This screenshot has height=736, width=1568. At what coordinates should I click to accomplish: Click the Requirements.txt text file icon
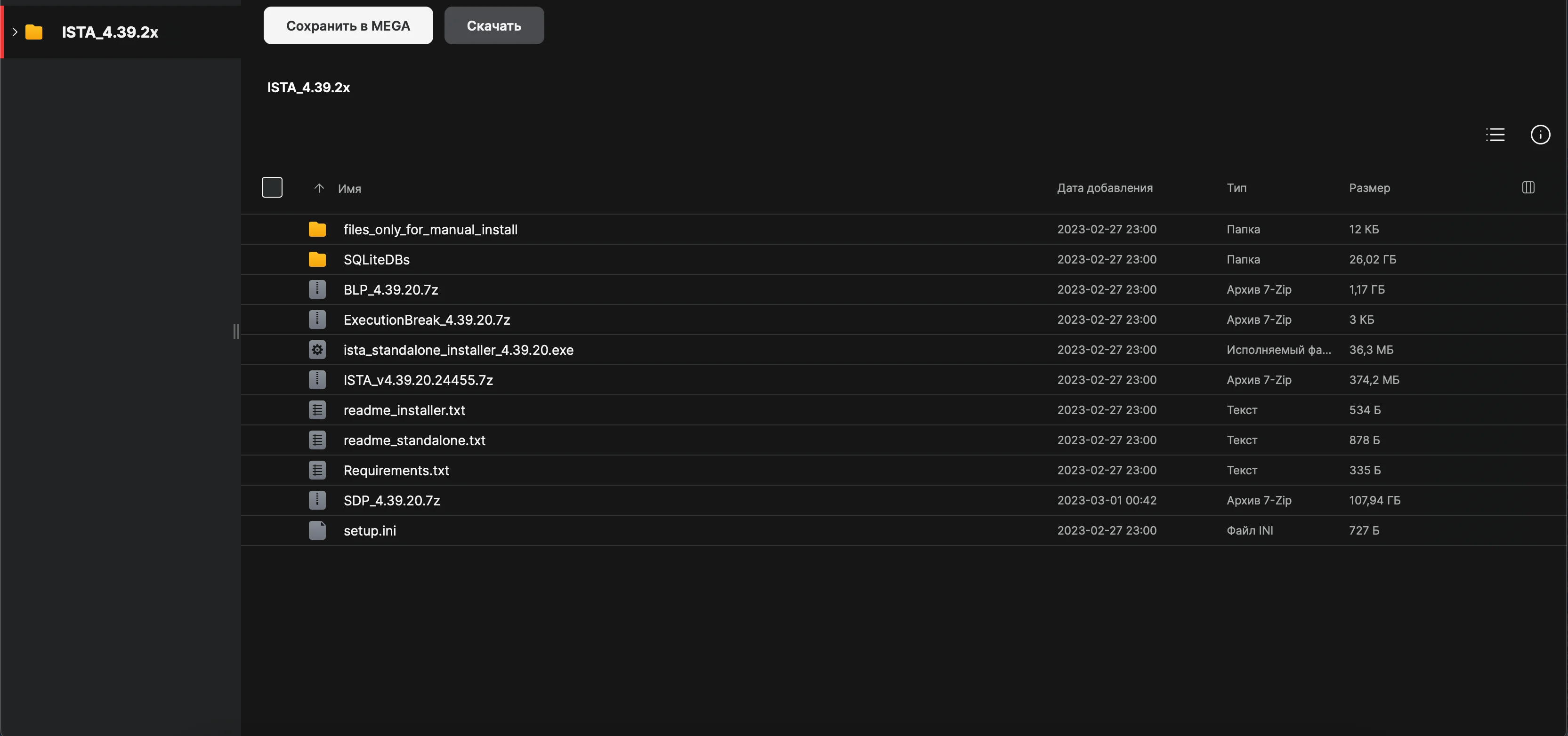tap(317, 470)
